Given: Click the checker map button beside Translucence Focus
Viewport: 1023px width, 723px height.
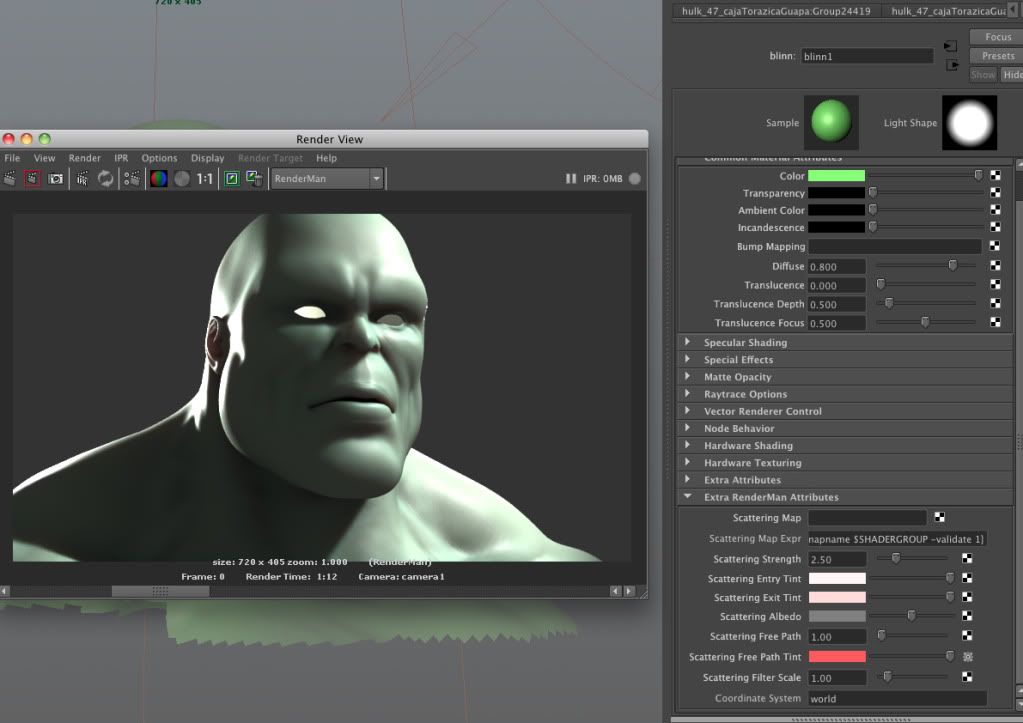Looking at the screenshot, I should tap(995, 323).
